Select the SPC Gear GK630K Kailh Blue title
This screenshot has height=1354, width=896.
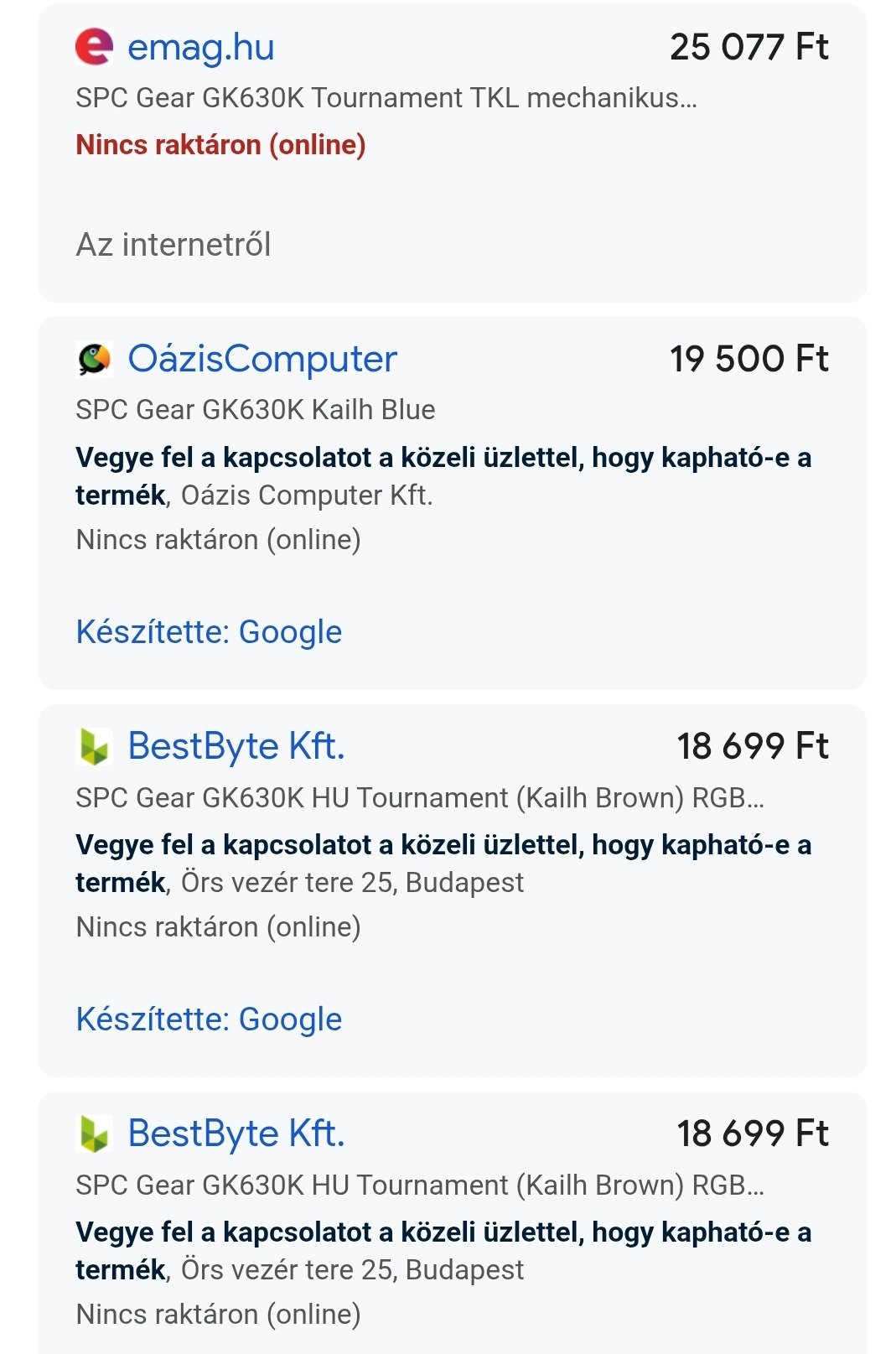click(255, 410)
